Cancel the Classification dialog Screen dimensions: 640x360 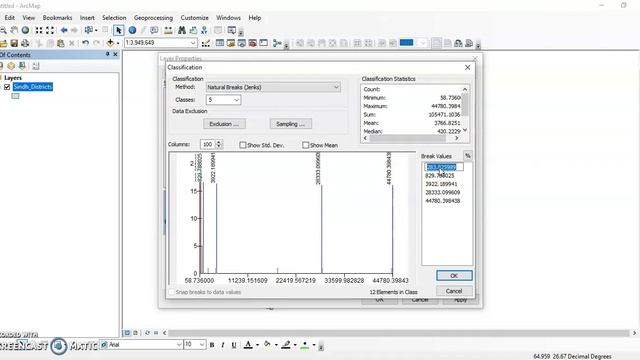pyautogui.click(x=454, y=291)
